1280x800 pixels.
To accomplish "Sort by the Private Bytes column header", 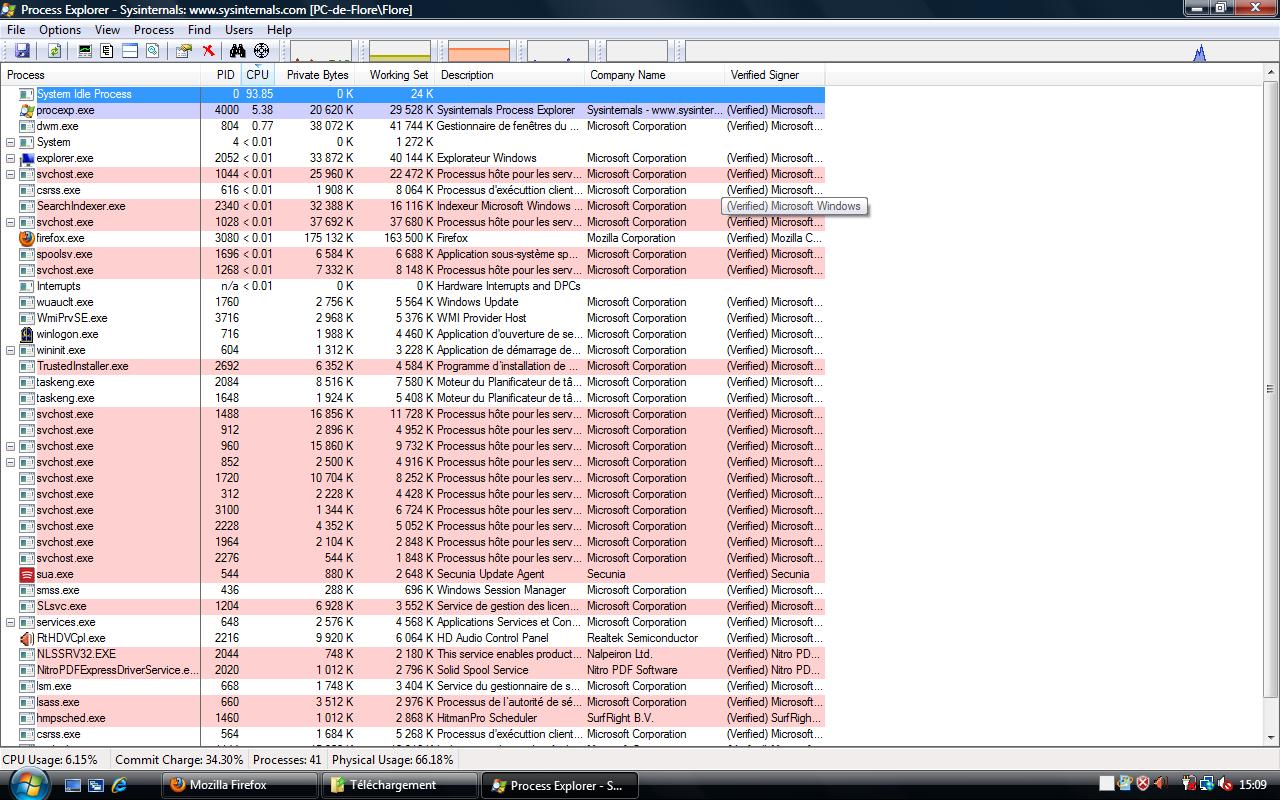I will tap(316, 75).
